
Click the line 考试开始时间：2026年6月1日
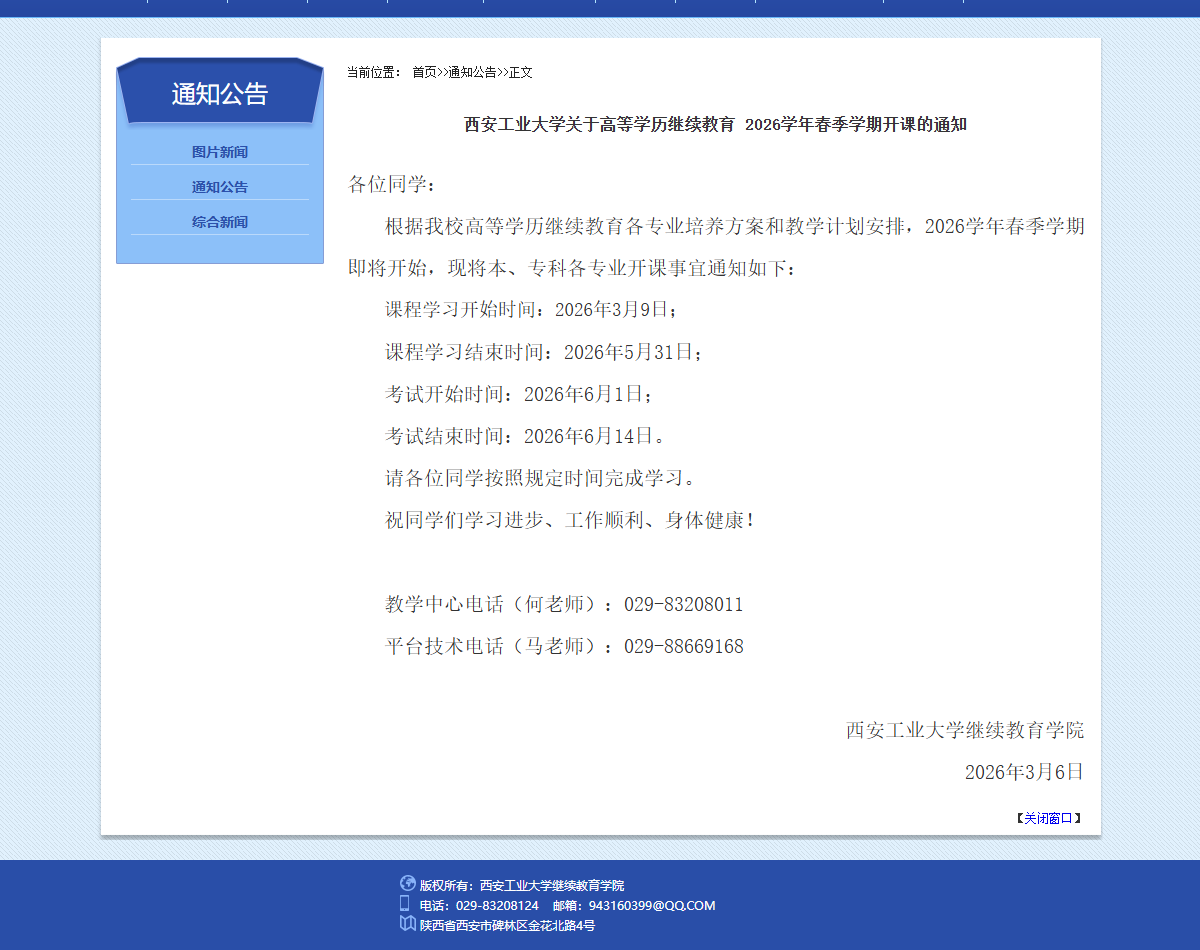click(521, 394)
